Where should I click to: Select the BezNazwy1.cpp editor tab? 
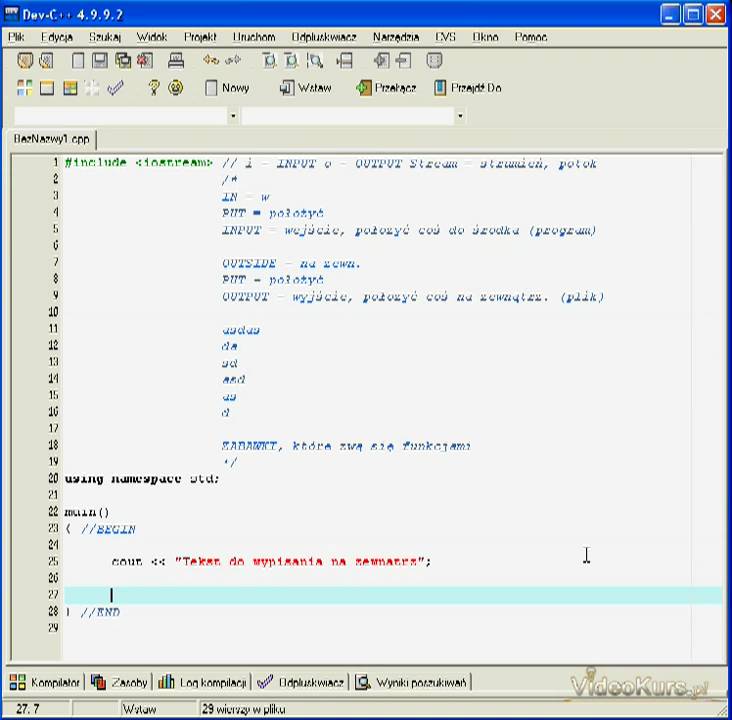coord(51,139)
